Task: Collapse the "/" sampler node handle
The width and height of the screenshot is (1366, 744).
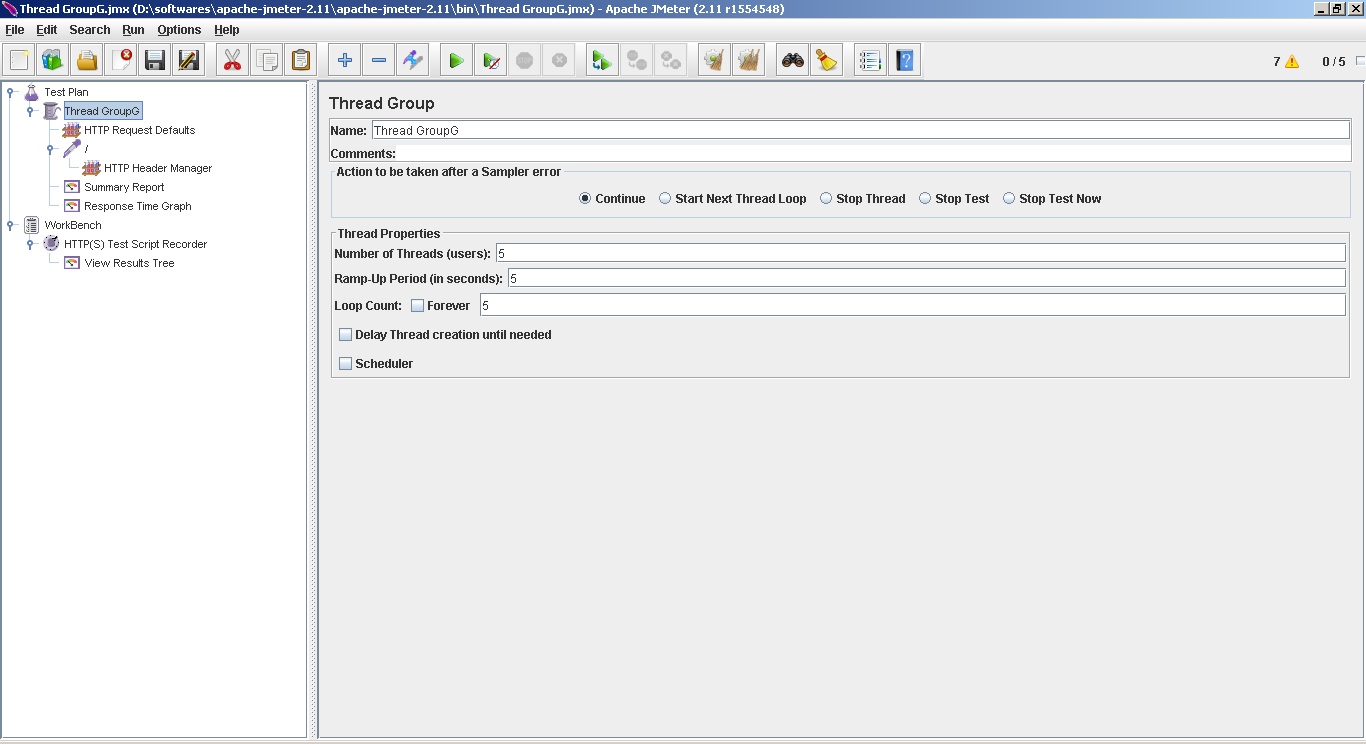Action: coord(50,149)
